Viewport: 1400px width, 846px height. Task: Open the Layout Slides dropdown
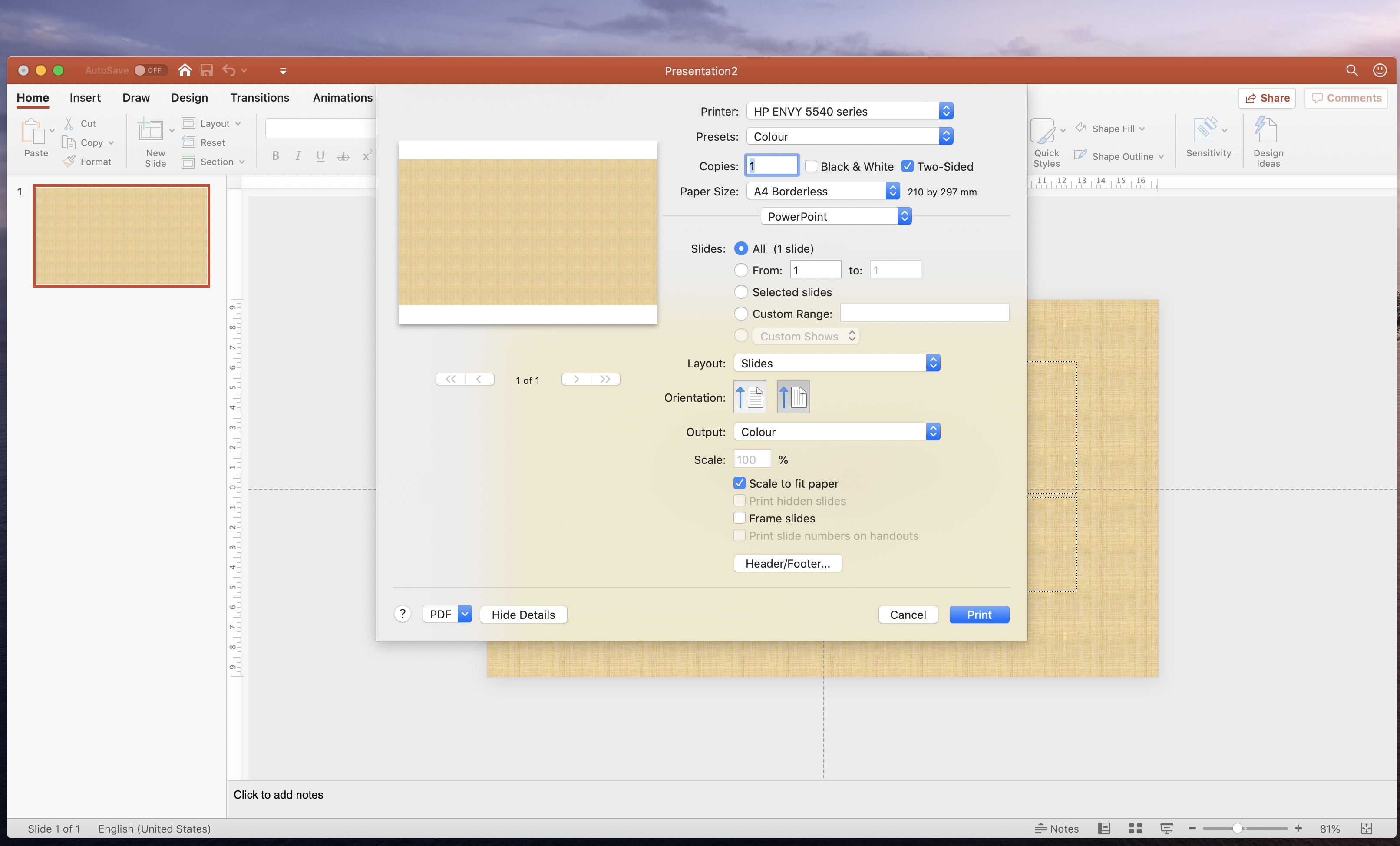pos(836,363)
